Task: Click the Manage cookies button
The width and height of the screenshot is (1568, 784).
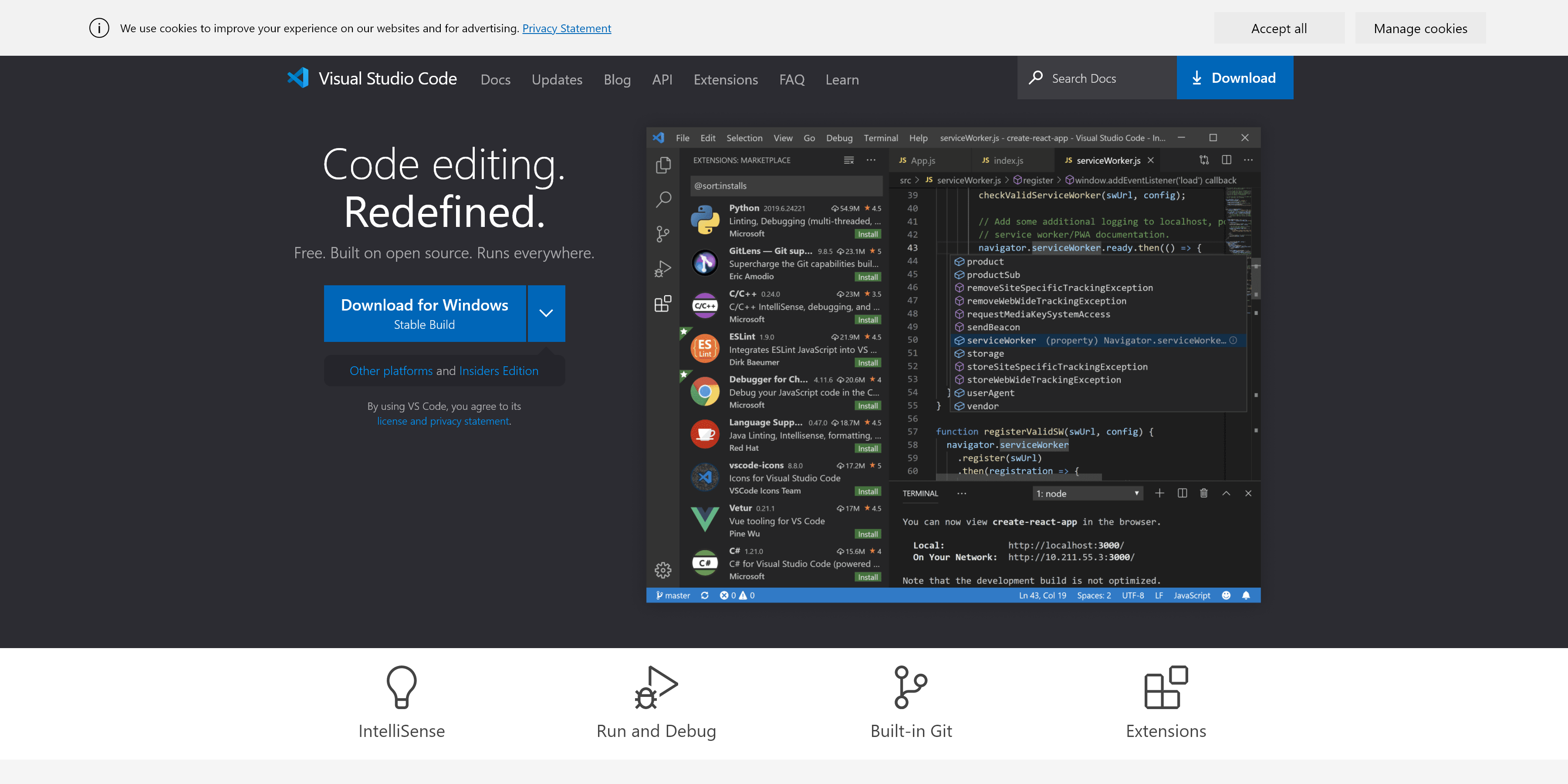Action: [x=1420, y=28]
